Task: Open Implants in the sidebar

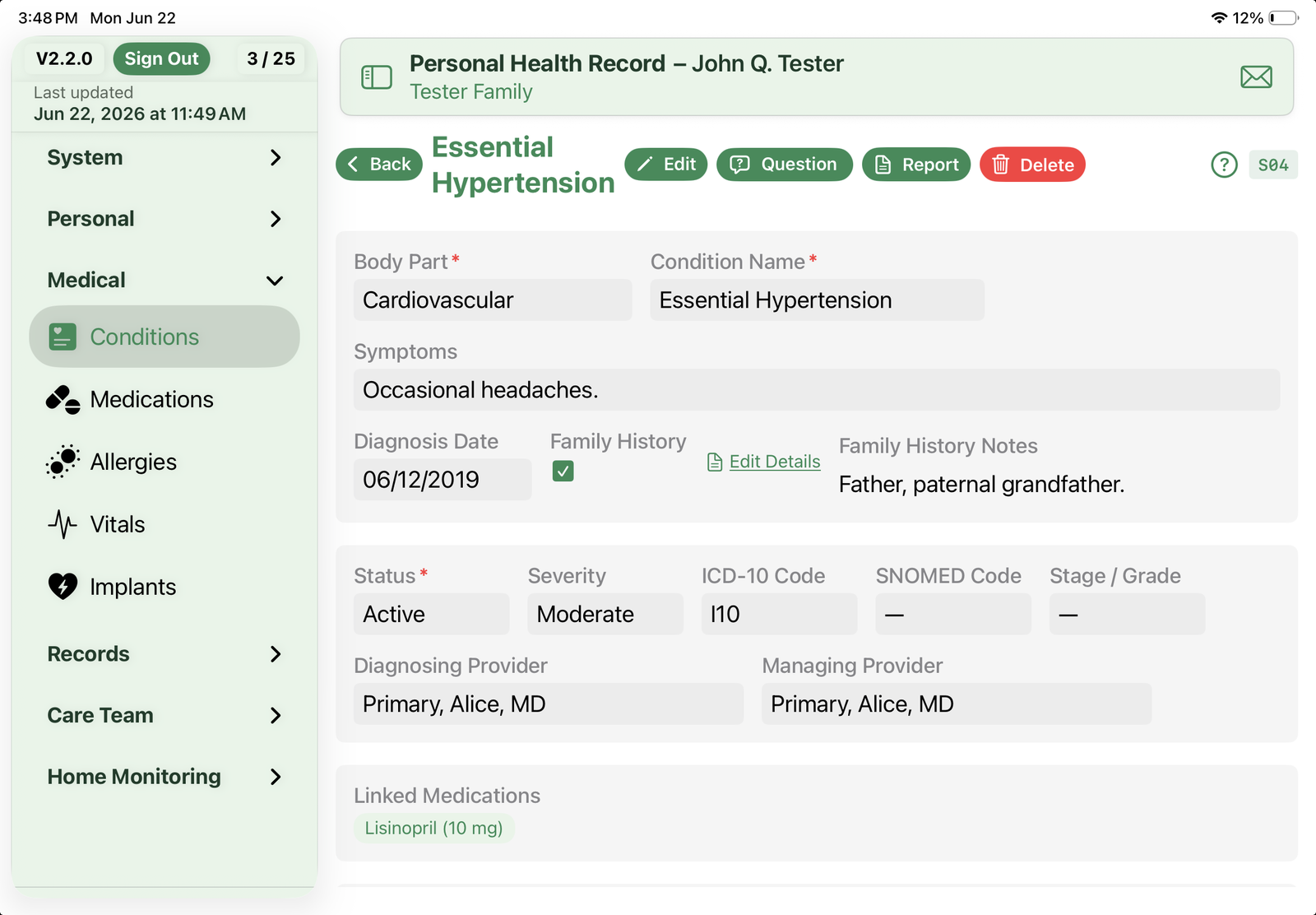Action: coord(164,587)
